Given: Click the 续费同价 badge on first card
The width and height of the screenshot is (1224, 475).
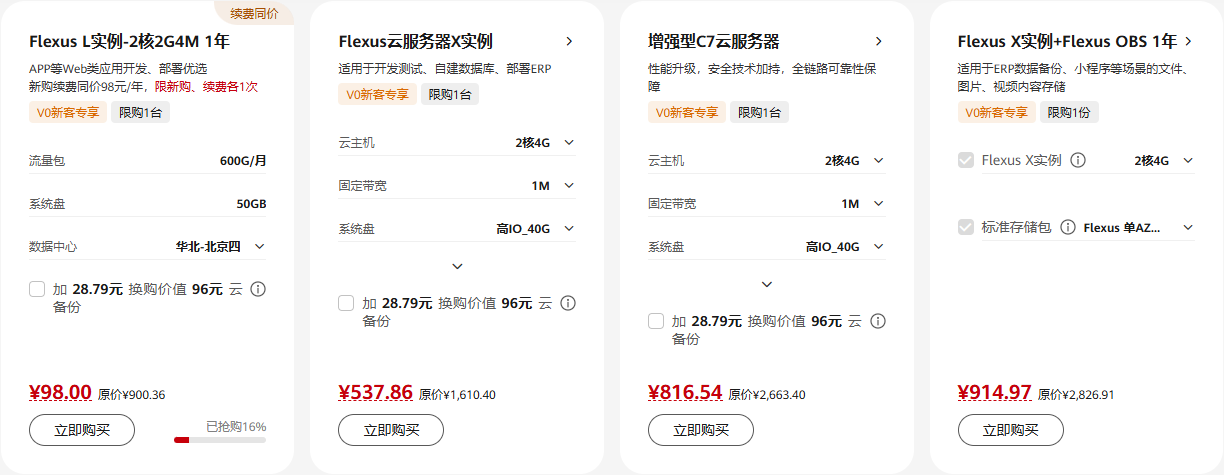Looking at the screenshot, I should pos(254,13).
